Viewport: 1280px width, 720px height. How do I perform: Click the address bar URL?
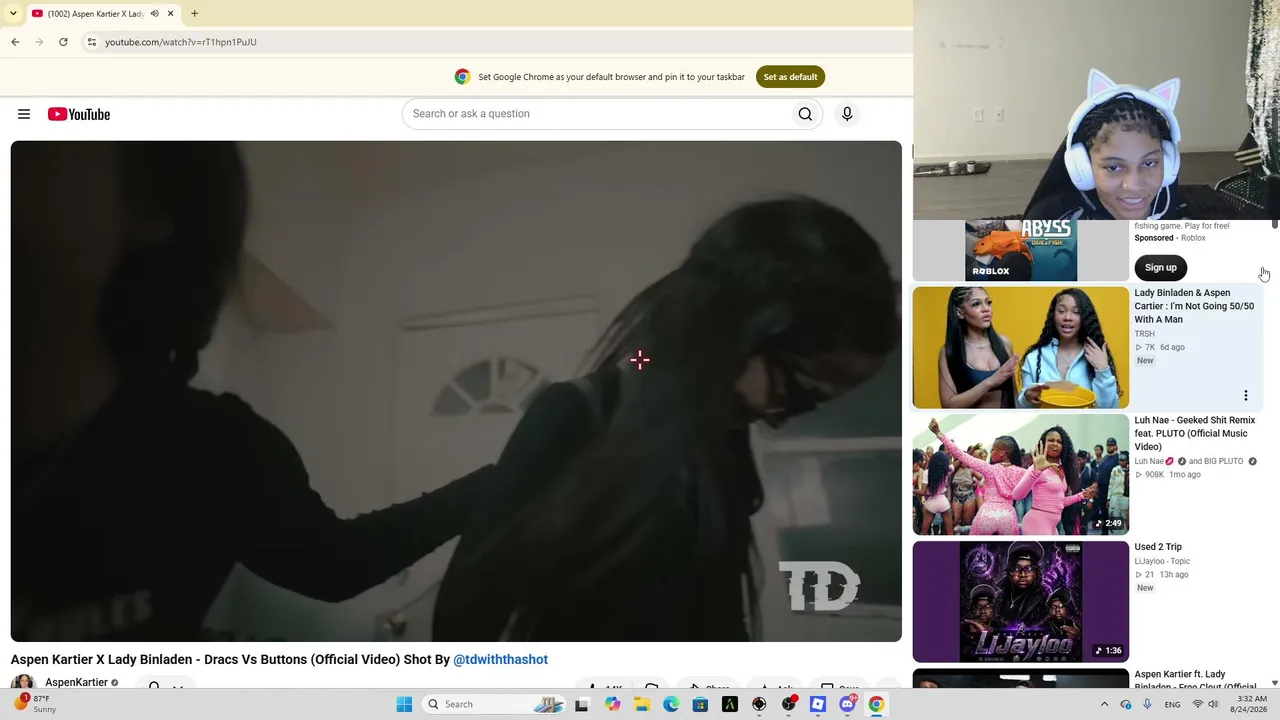click(180, 42)
